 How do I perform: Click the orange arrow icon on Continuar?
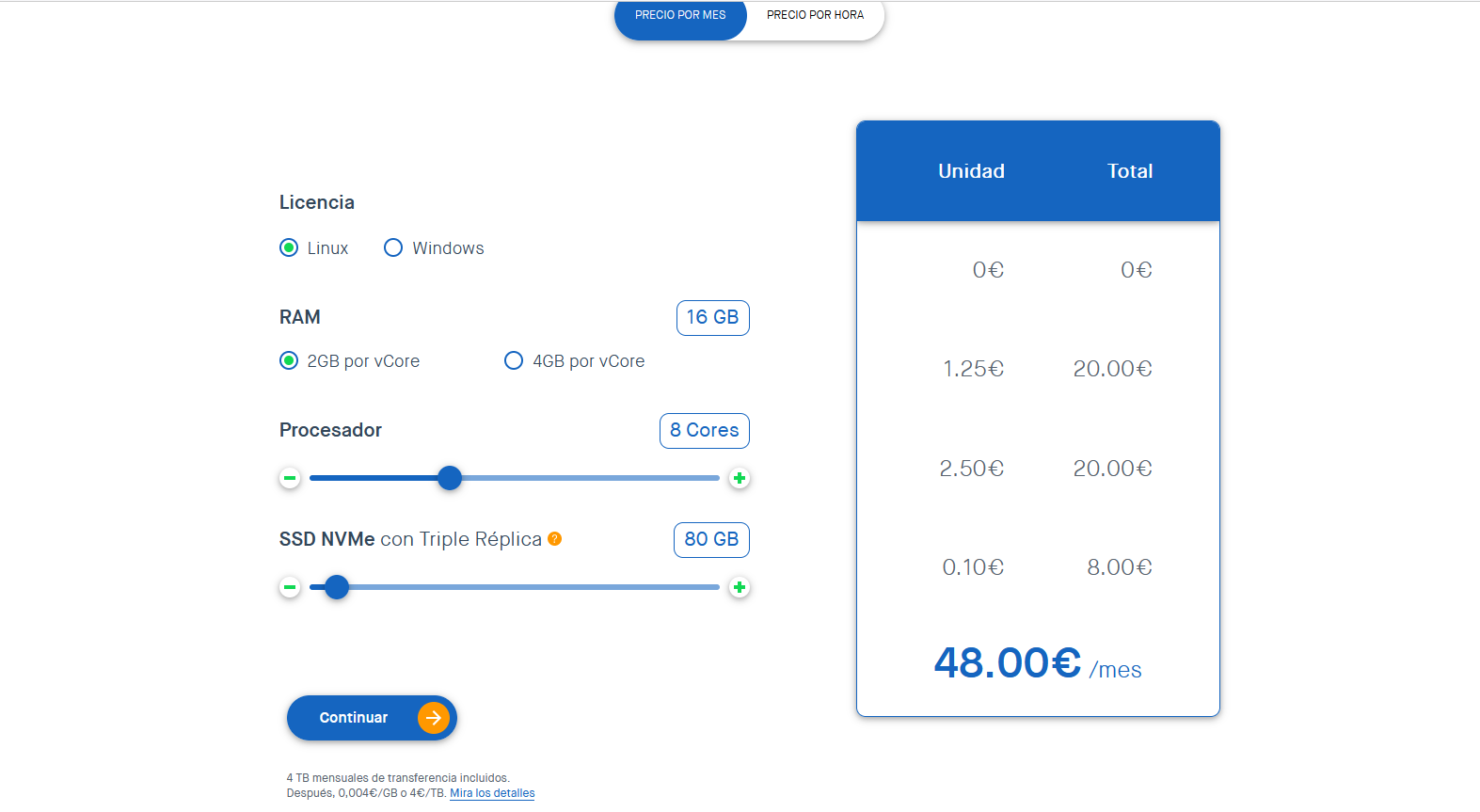(433, 718)
